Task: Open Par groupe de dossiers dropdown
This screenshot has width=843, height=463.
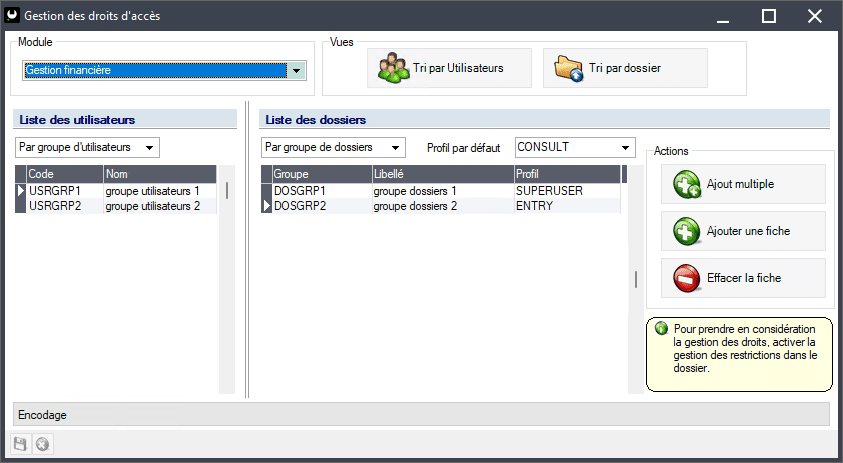Action: point(396,148)
